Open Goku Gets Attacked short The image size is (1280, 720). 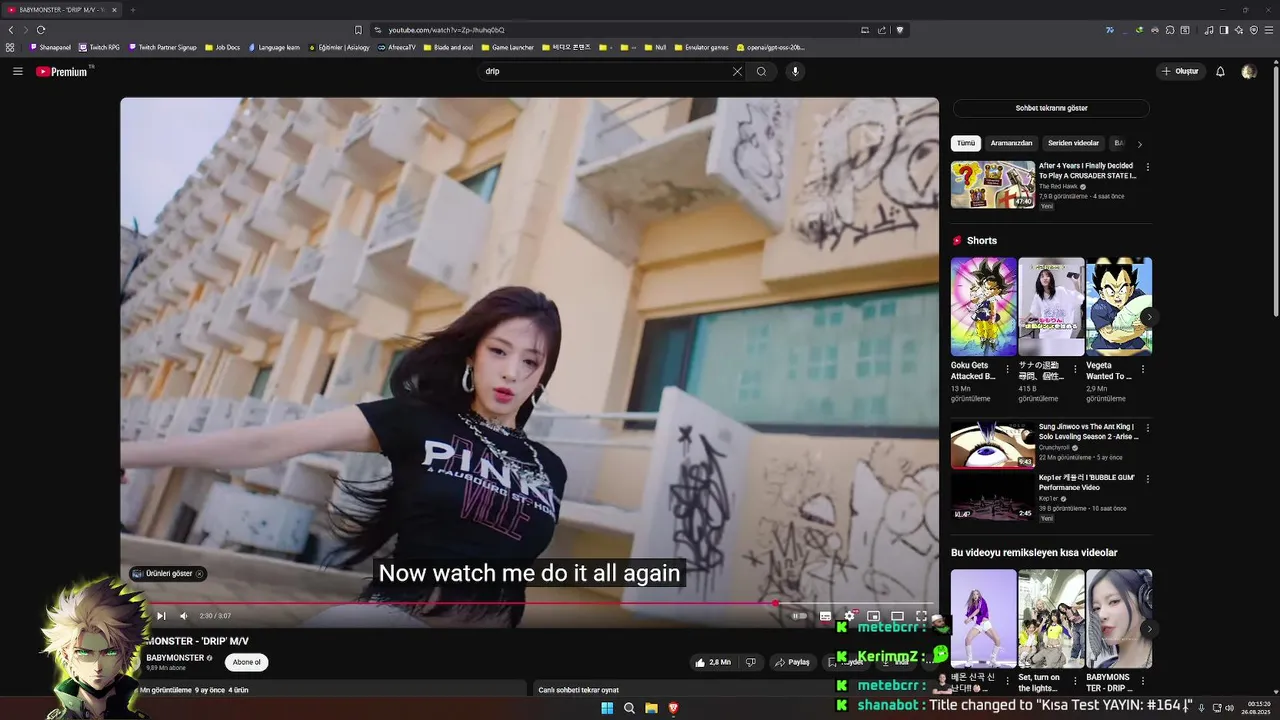click(x=983, y=307)
